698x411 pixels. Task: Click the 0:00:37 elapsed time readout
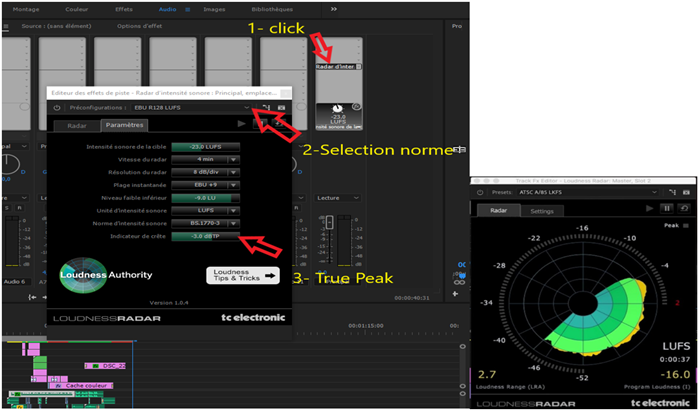[677, 359]
